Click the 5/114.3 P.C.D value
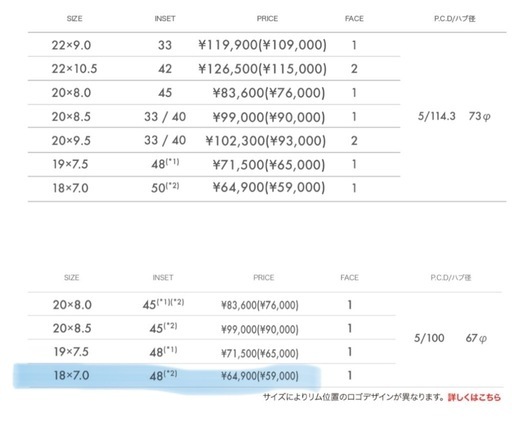 437,116
